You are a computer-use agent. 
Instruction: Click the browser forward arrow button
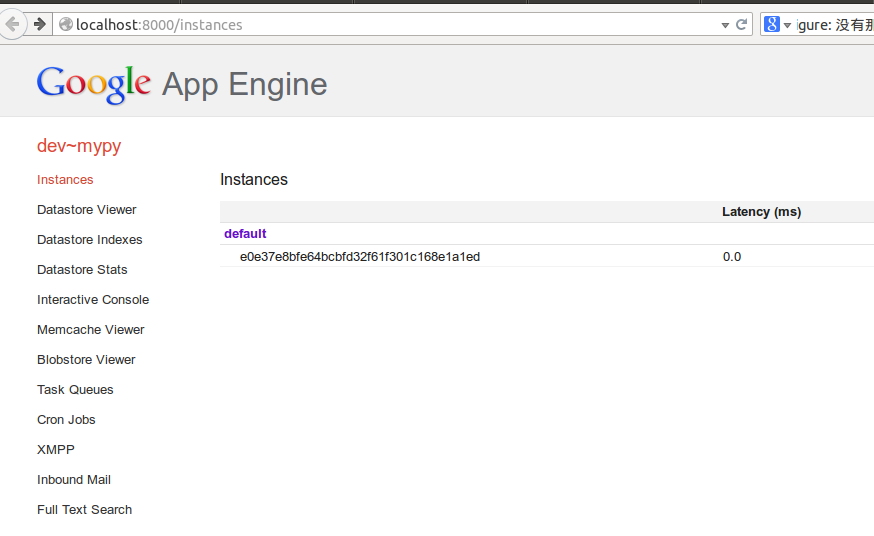pyautogui.click(x=40, y=25)
